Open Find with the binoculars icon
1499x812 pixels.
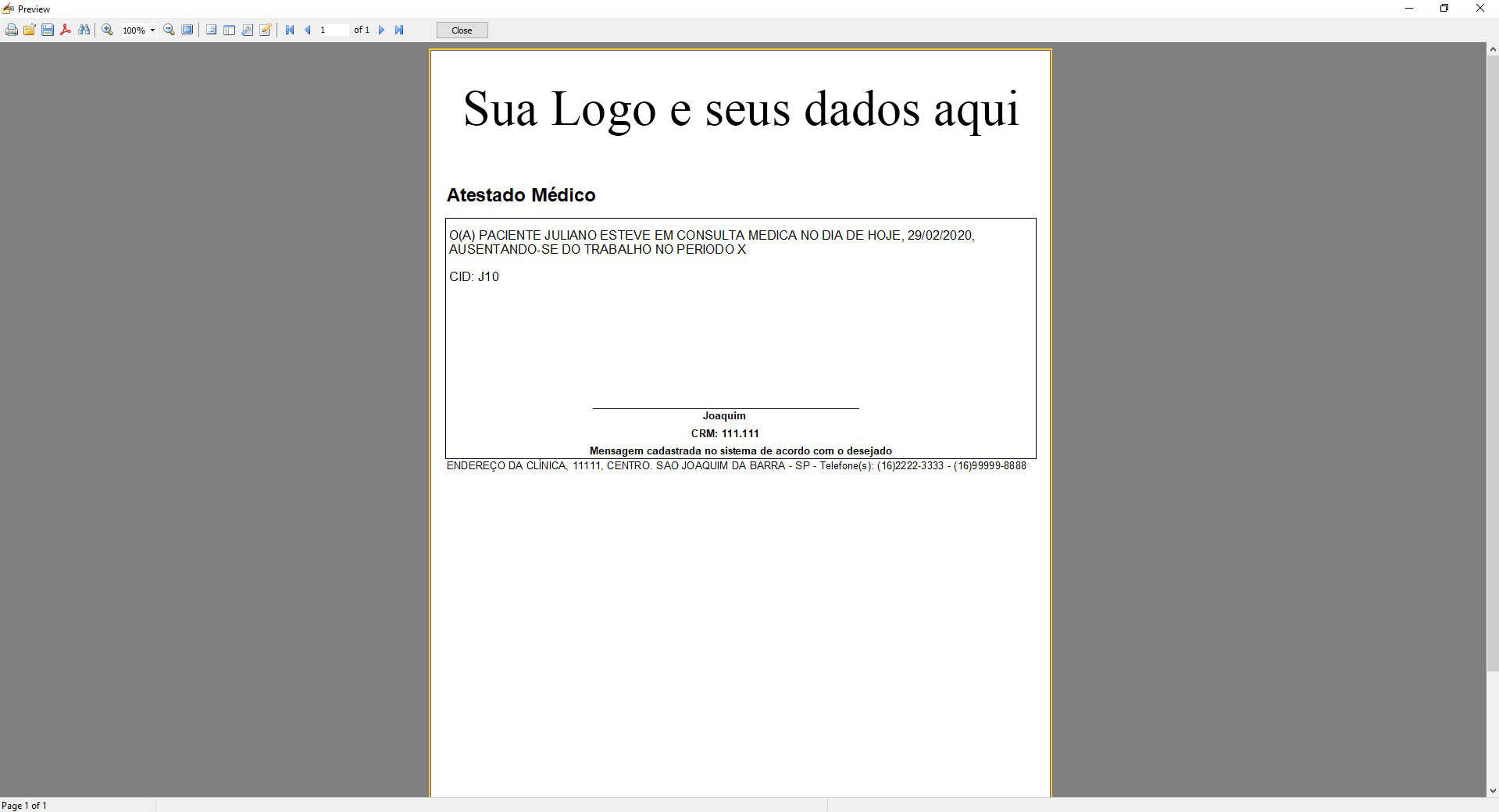[84, 30]
